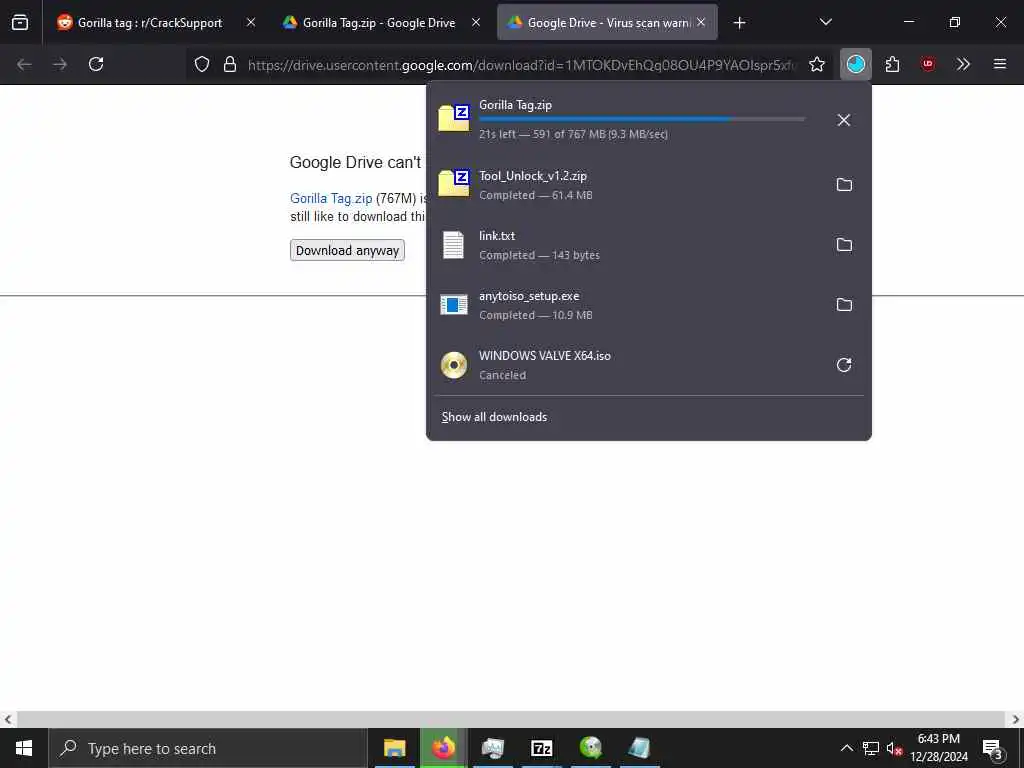
Task: Show link.txt in its folder
Action: [844, 245]
